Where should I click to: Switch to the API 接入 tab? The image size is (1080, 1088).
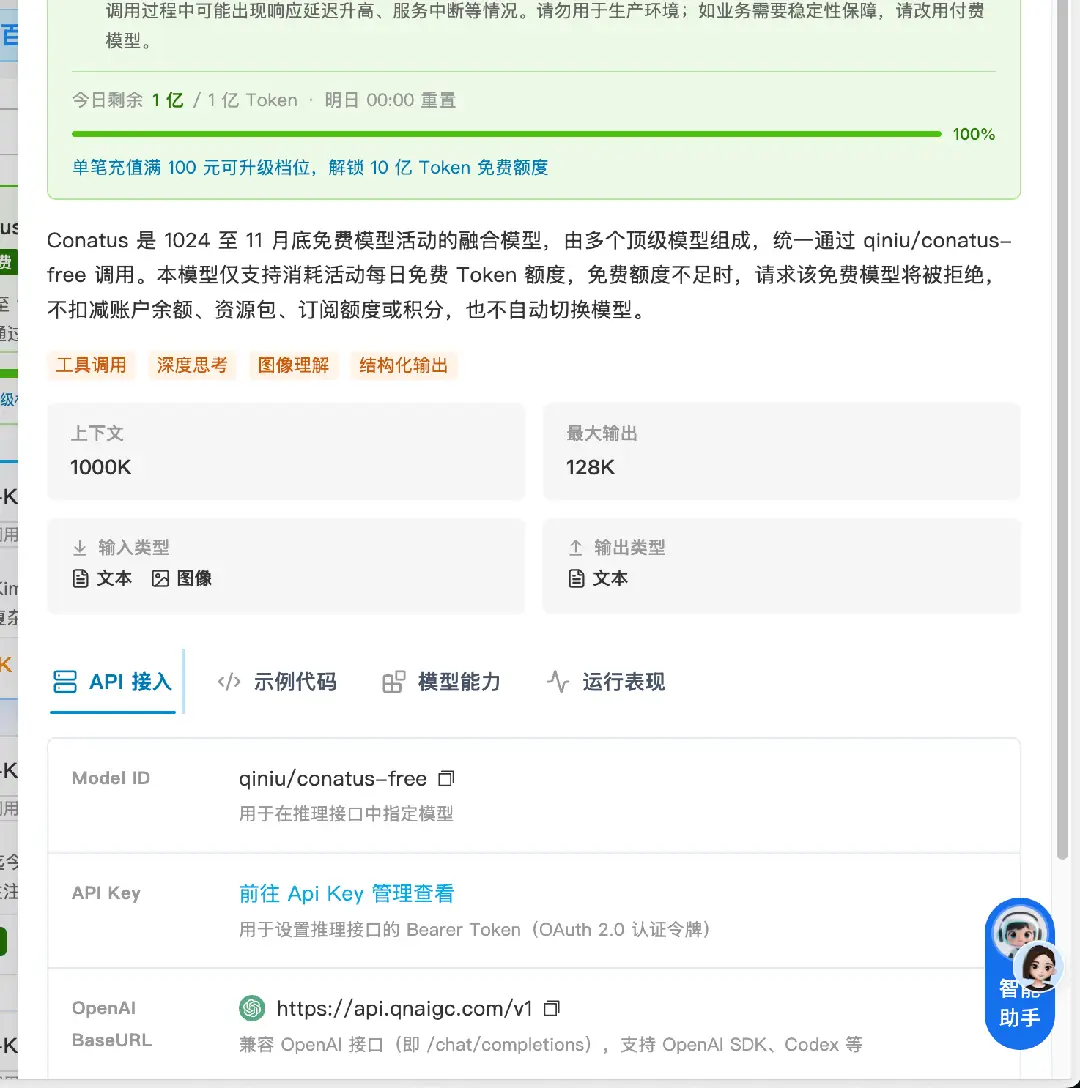pyautogui.click(x=112, y=681)
